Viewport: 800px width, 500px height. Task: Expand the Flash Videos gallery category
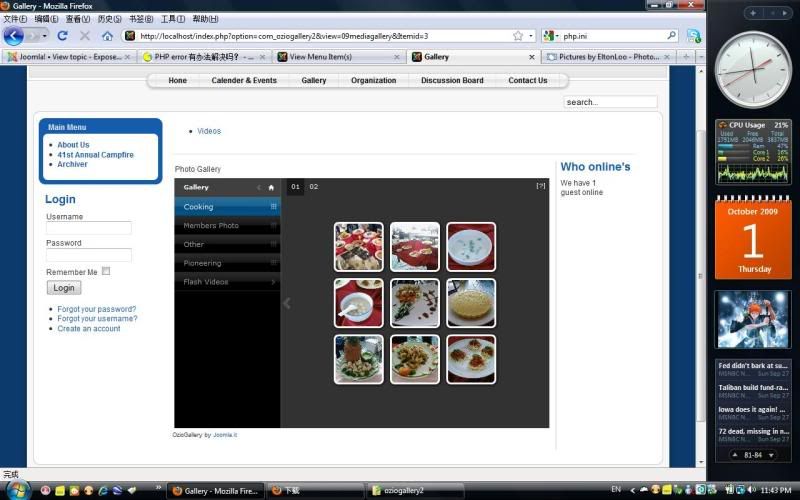227,282
